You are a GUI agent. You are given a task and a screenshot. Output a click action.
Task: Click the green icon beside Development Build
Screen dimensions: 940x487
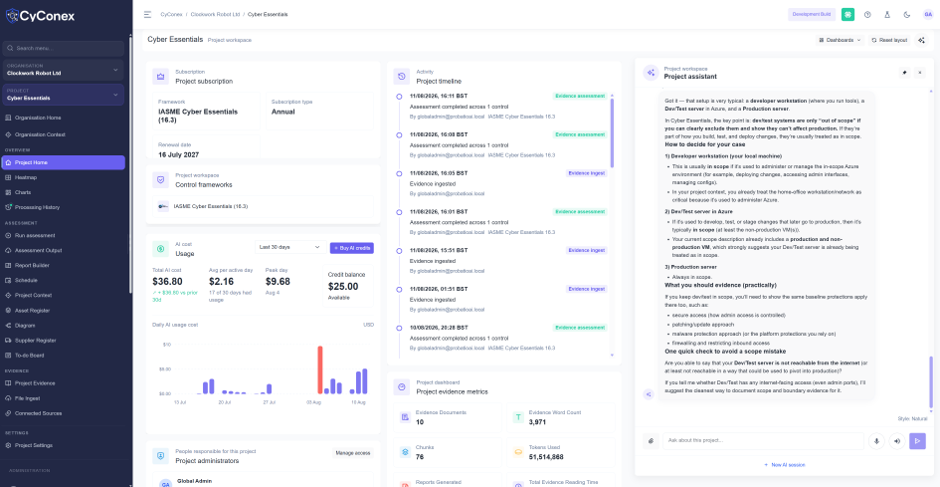(x=848, y=14)
